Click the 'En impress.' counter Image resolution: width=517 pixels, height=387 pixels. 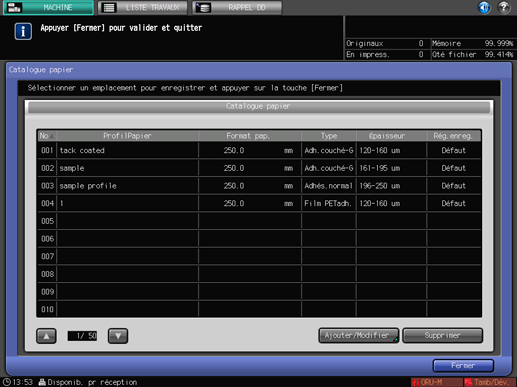pos(385,54)
